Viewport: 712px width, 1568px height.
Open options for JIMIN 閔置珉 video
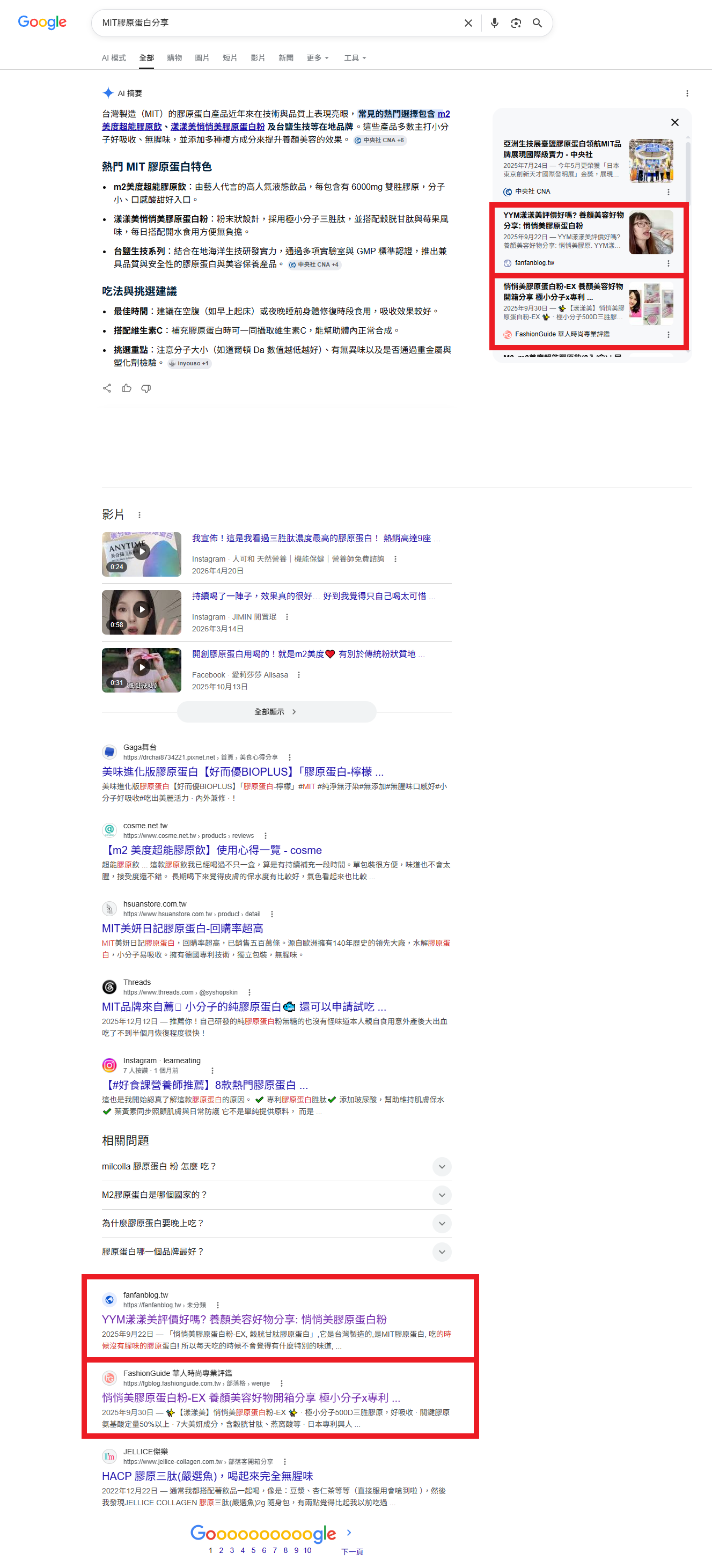287,617
